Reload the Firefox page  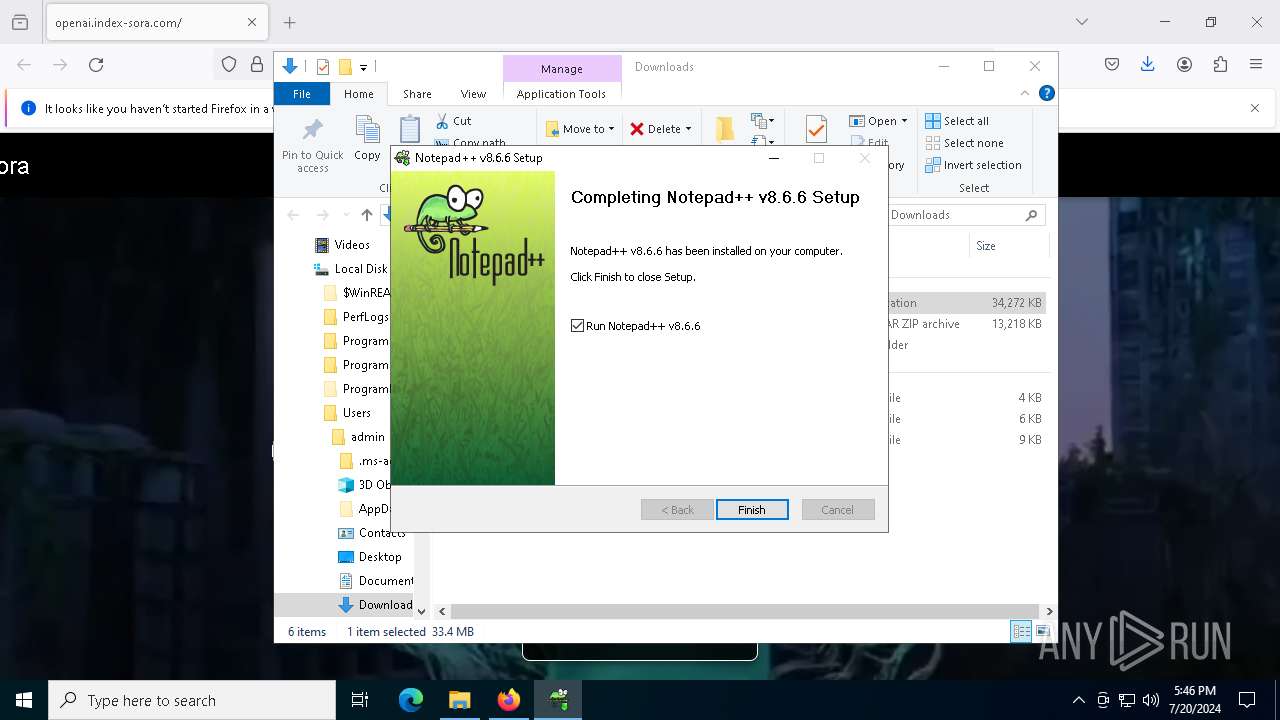[96, 65]
